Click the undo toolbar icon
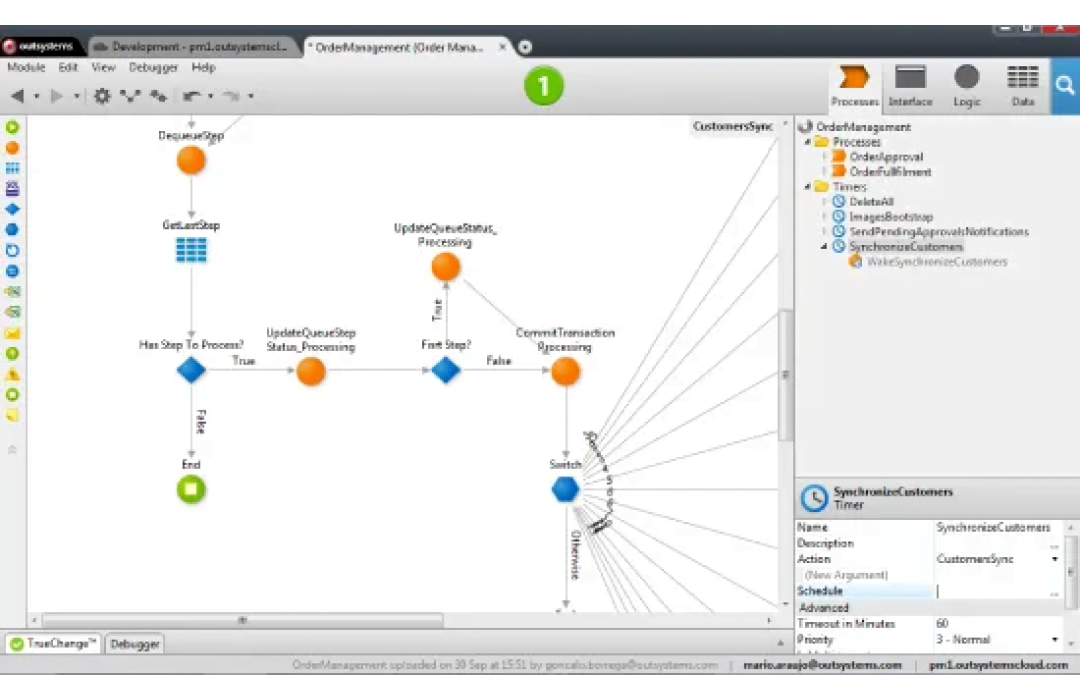This screenshot has width=1080, height=700. click(192, 96)
